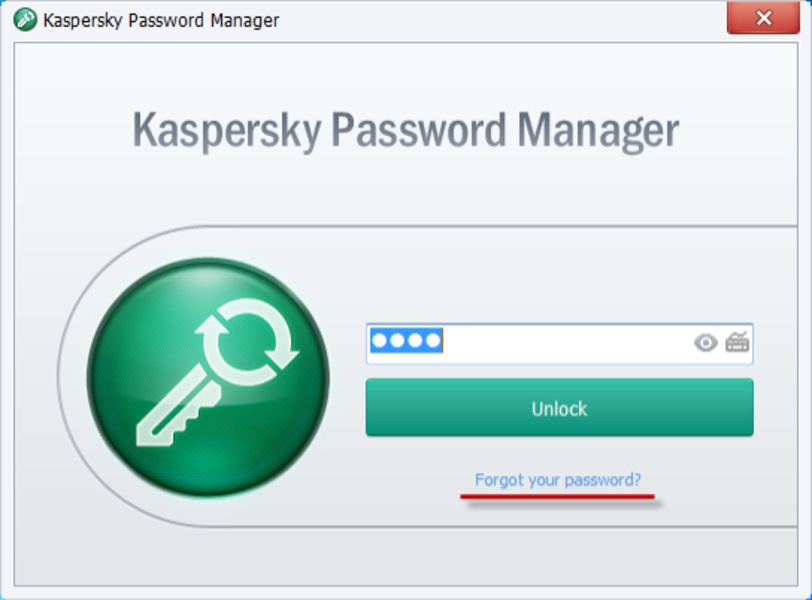The height and width of the screenshot is (600, 812).
Task: Click the large "Kaspersky Password Manager" heading
Action: (x=406, y=131)
